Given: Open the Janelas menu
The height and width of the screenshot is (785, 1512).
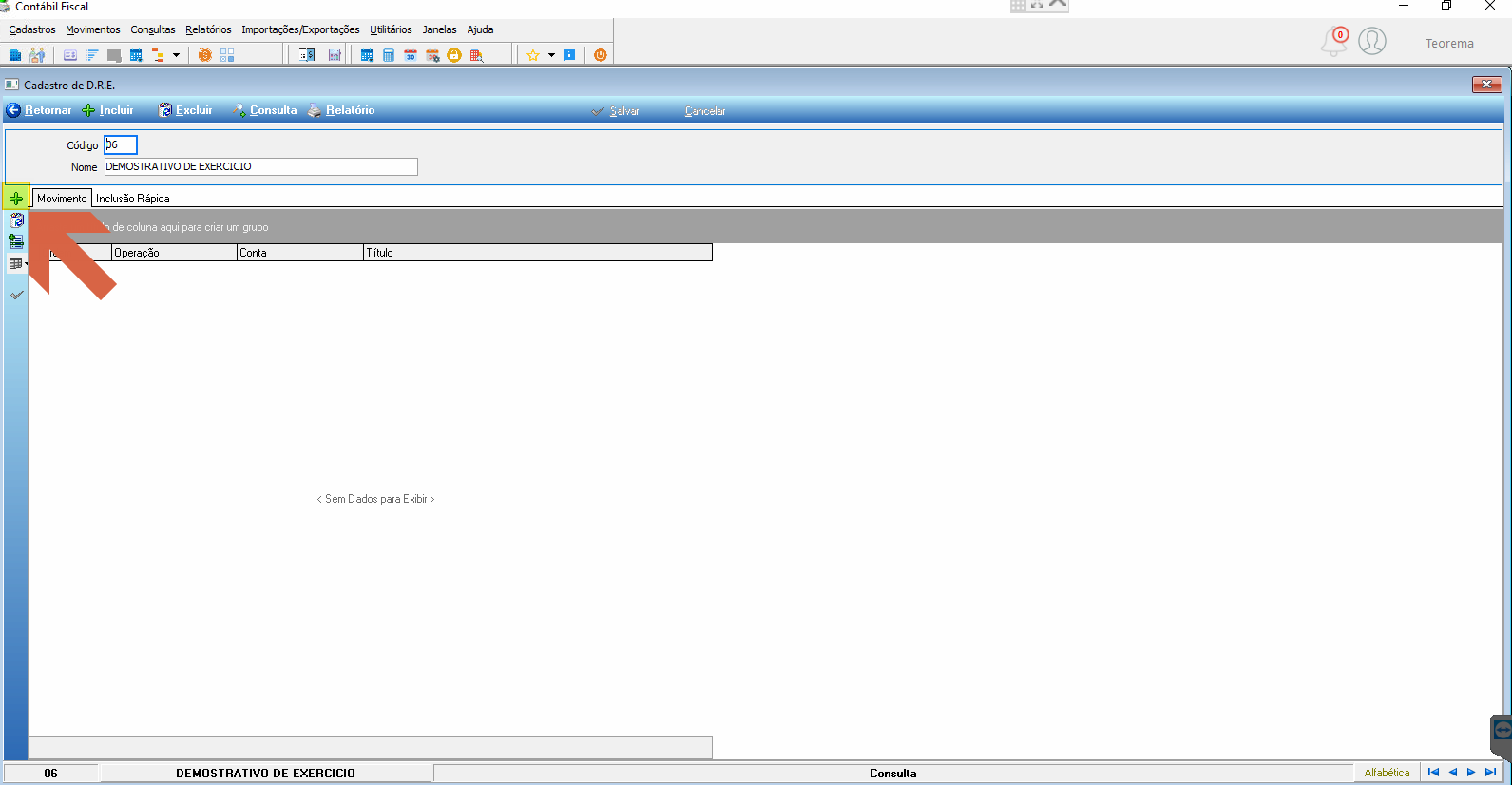Looking at the screenshot, I should point(439,29).
